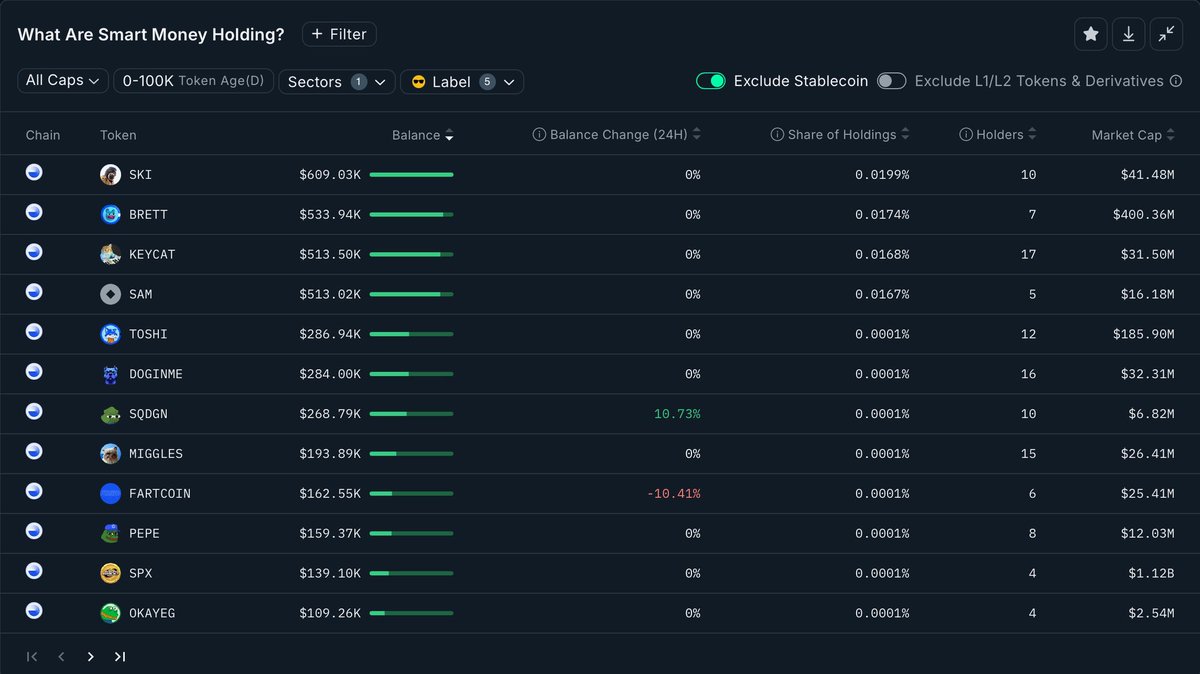Open the All Caps dropdown
1200x674 pixels.
[63, 81]
